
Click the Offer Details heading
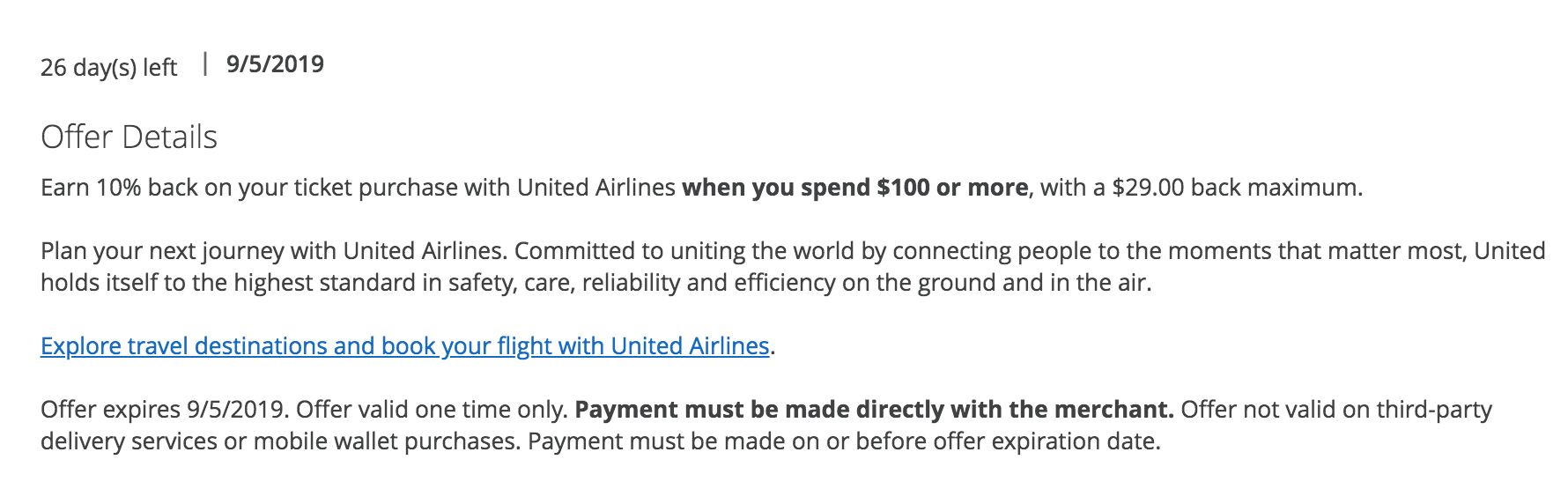coord(129,137)
